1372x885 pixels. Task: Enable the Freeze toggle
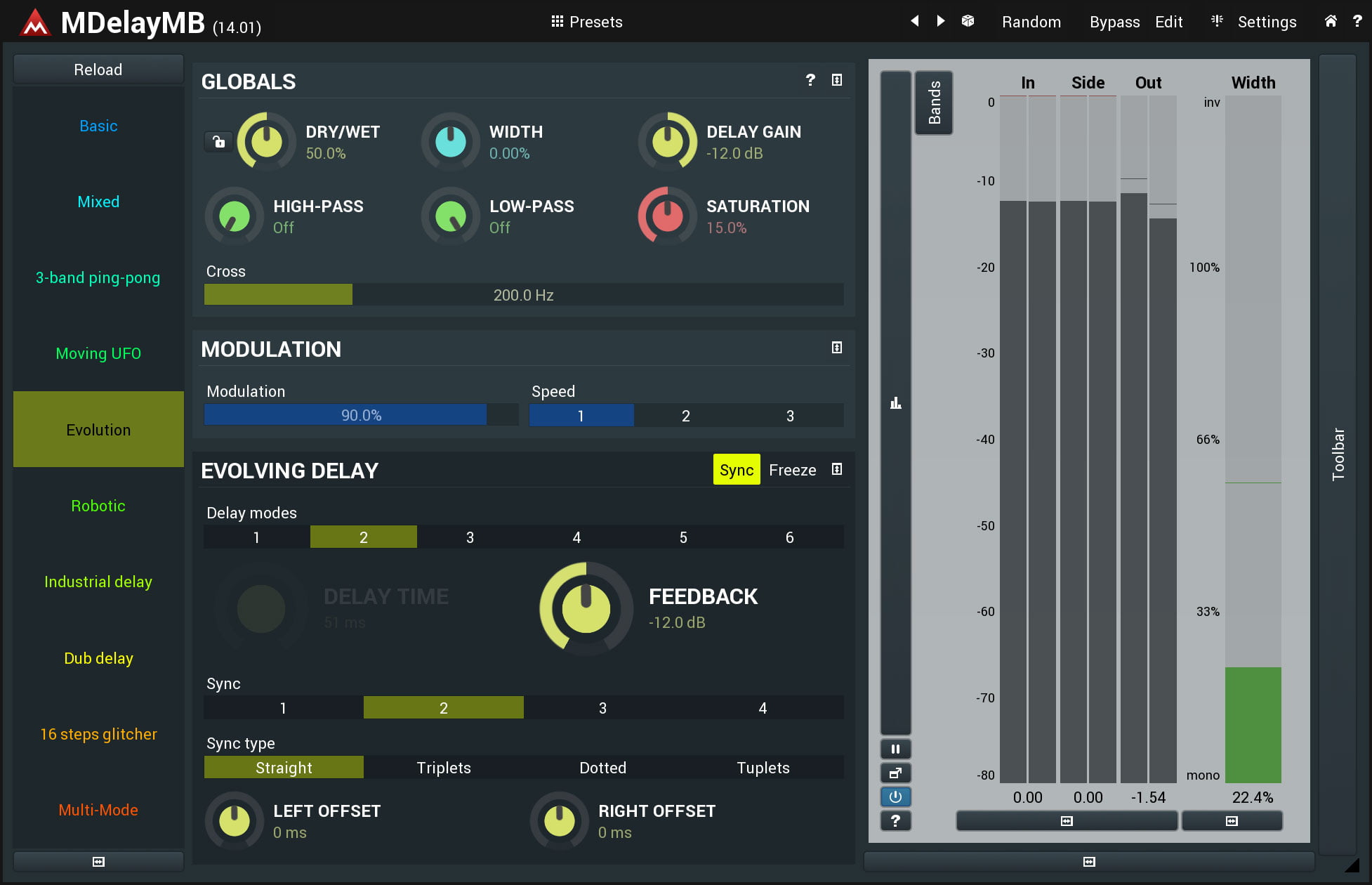click(792, 470)
